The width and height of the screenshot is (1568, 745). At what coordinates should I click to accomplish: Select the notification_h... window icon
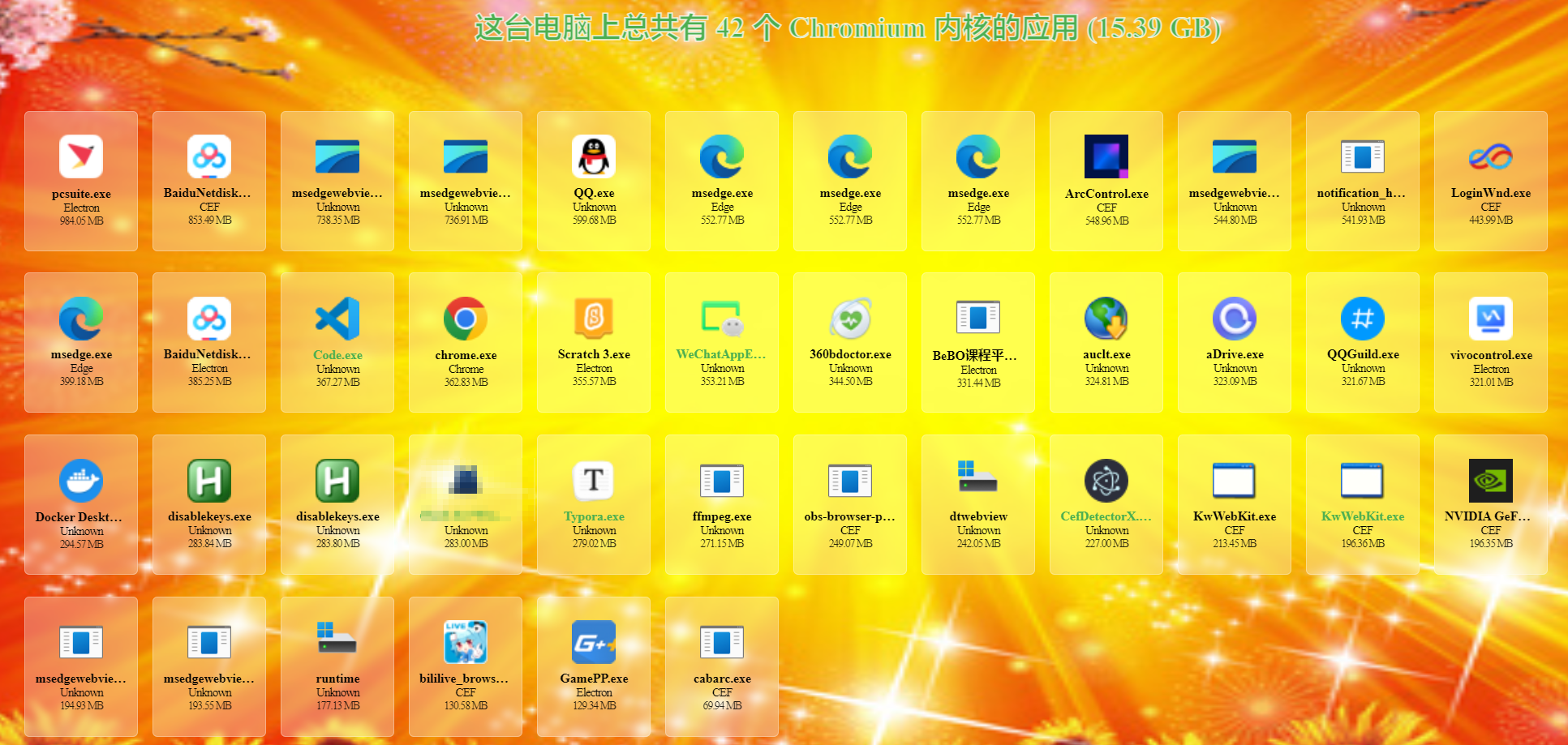point(1363,156)
